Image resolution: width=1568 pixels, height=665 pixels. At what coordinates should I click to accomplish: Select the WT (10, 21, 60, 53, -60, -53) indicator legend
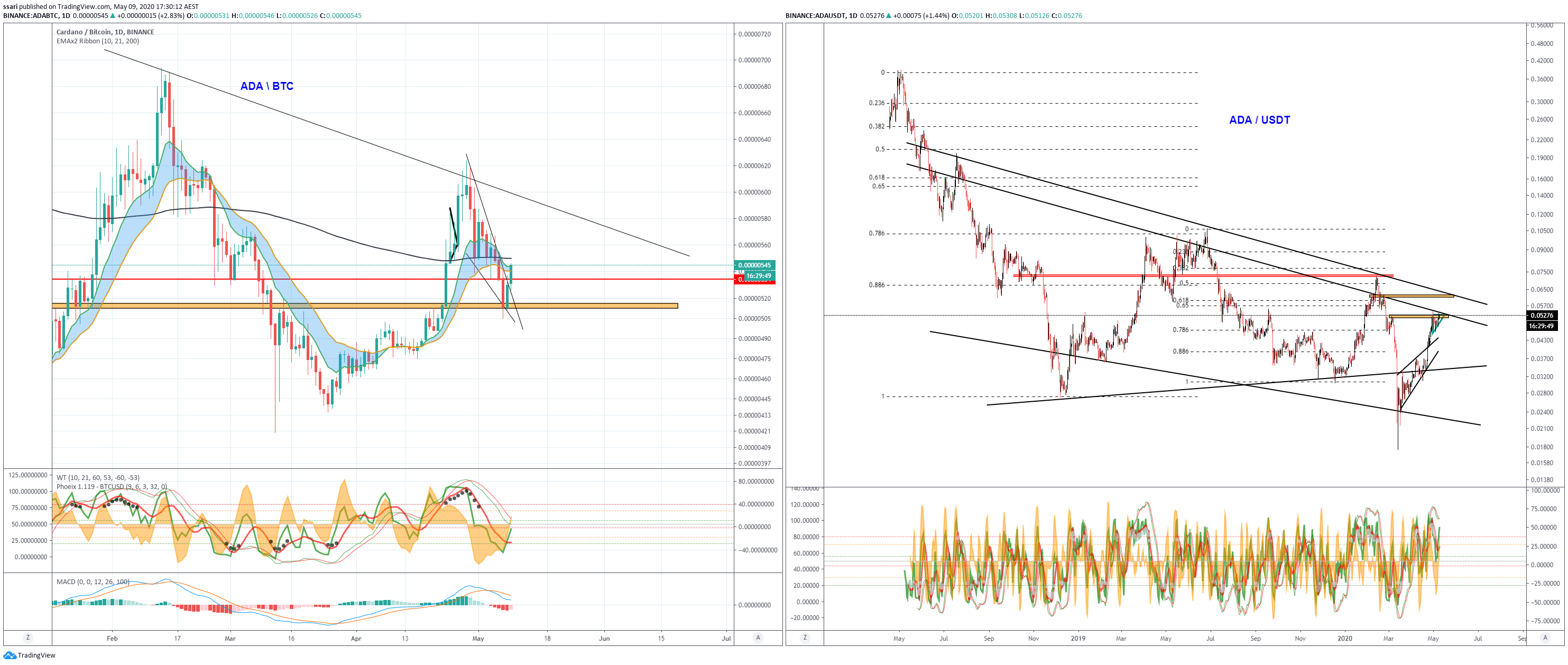click(x=97, y=478)
